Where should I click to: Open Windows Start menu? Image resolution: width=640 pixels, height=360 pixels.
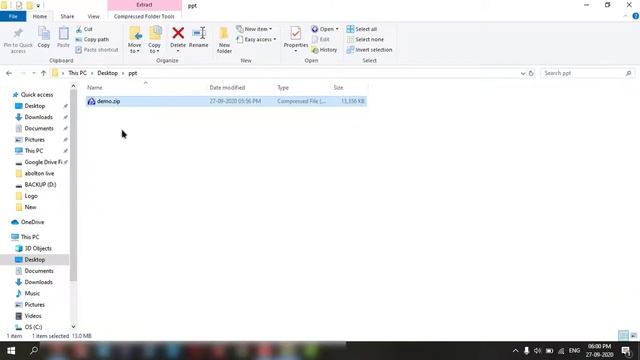pyautogui.click(x=11, y=351)
